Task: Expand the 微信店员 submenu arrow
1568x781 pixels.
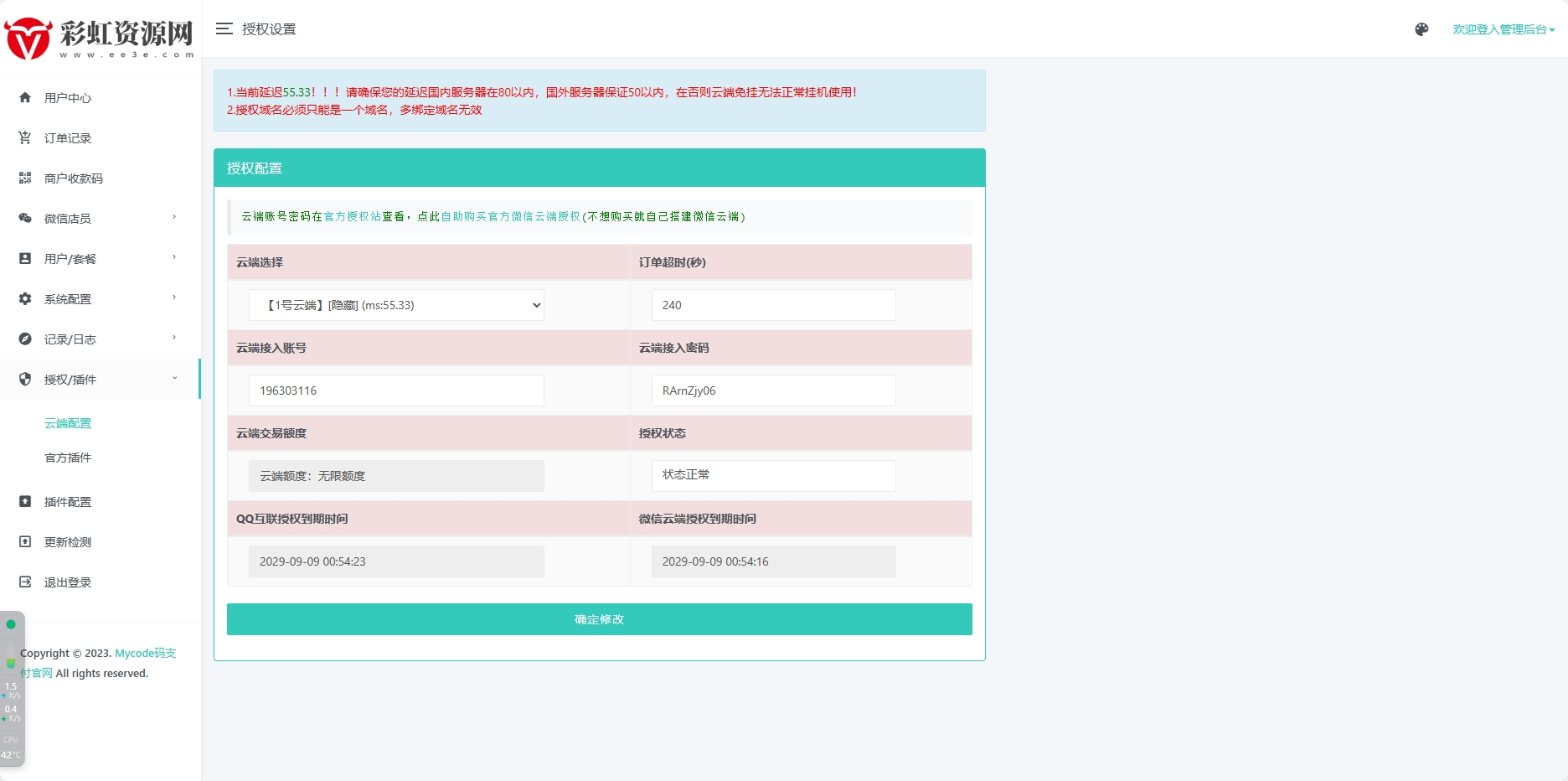Action: point(174,218)
